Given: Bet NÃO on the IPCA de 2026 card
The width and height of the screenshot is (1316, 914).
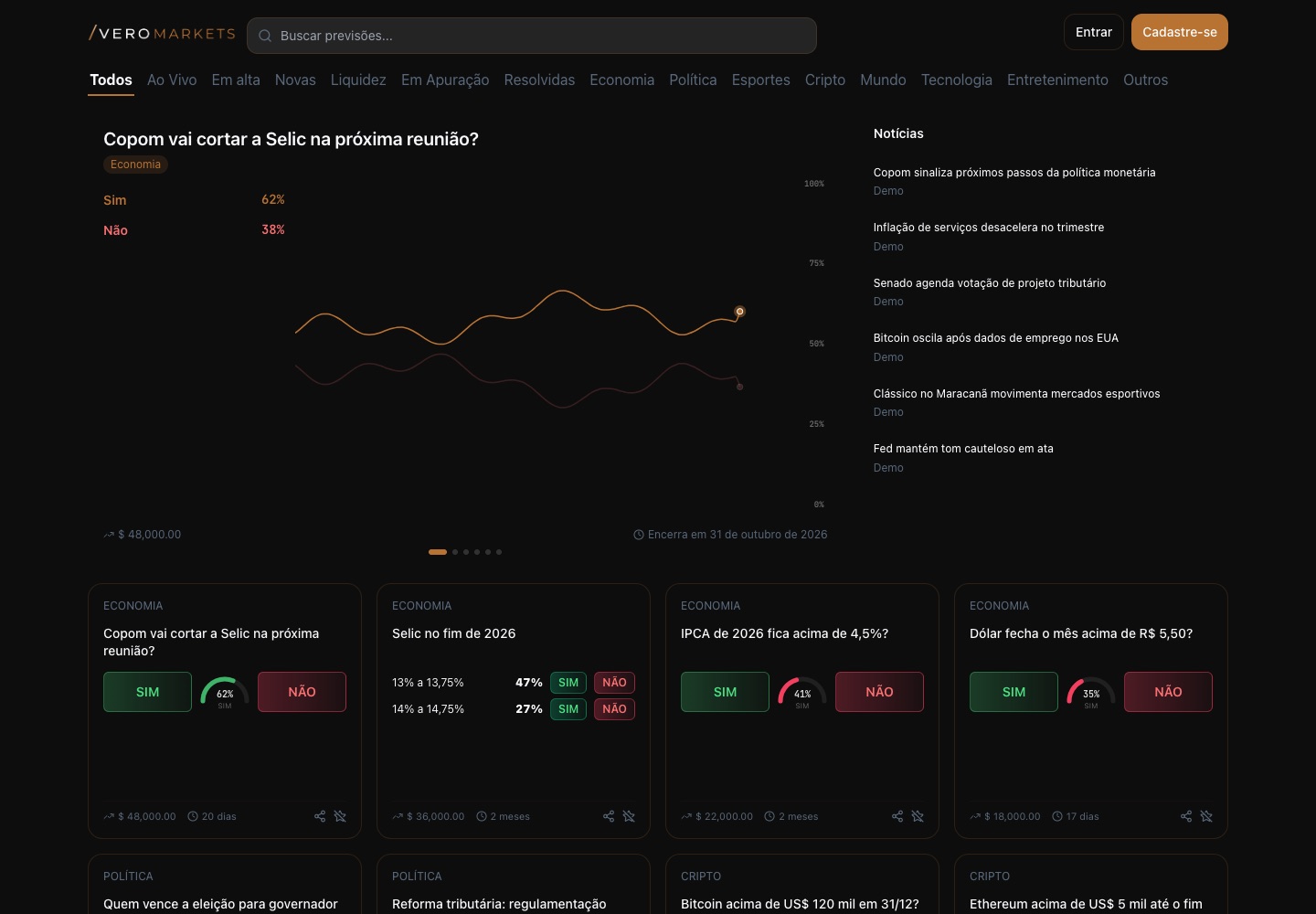Looking at the screenshot, I should (x=879, y=692).
